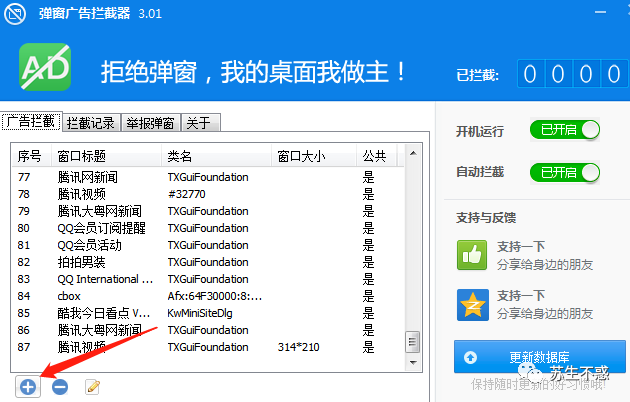Toggle the 开机运行 switch
The image size is (630, 402).
pos(565,130)
